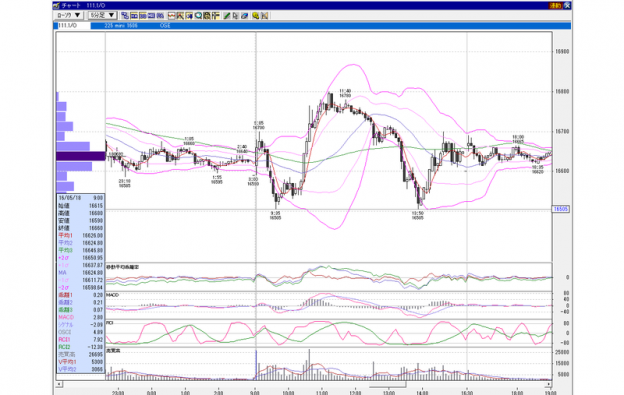Click the last toolbar icon after the key
The image size is (624, 395).
[264, 16]
